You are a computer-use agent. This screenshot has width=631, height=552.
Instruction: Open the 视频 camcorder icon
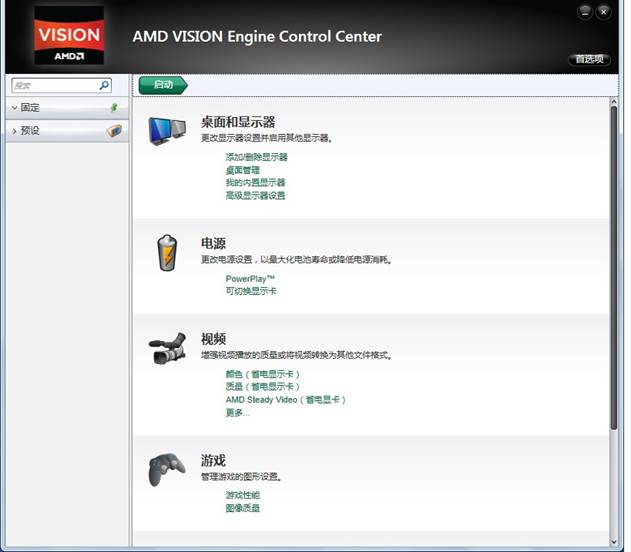pyautogui.click(x=167, y=348)
